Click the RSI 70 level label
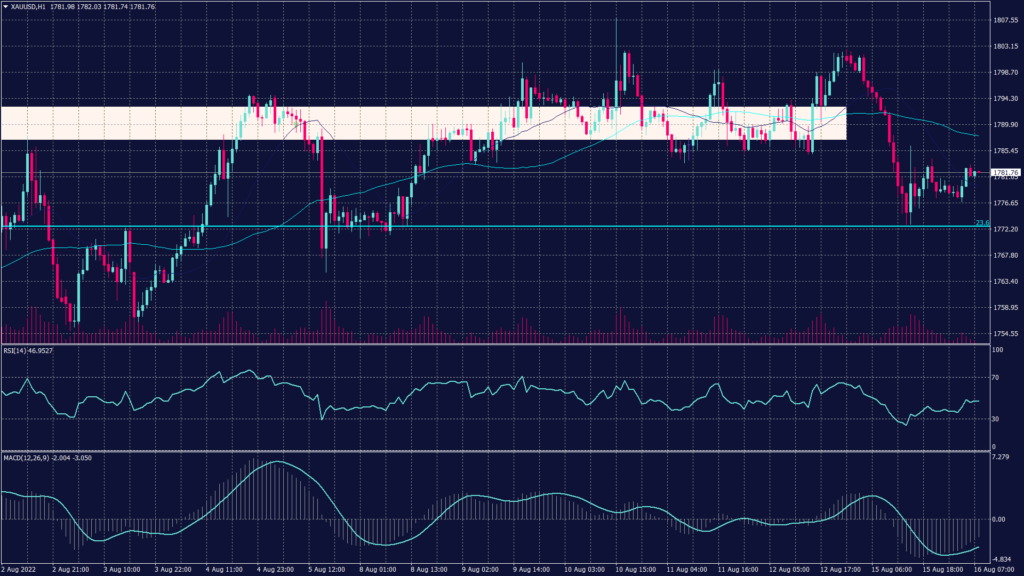The image size is (1024, 576). [996, 379]
